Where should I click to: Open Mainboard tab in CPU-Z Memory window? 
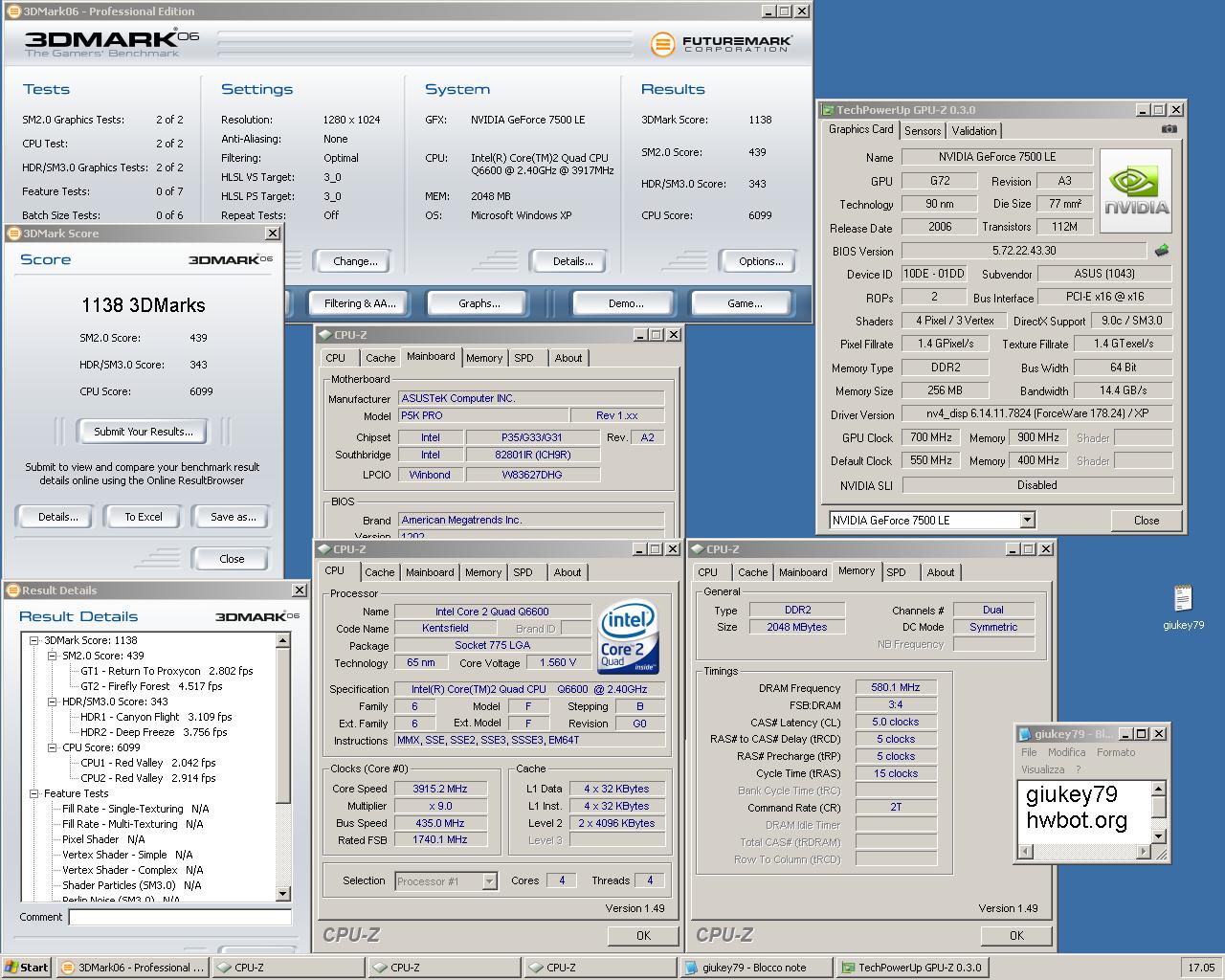tap(803, 572)
